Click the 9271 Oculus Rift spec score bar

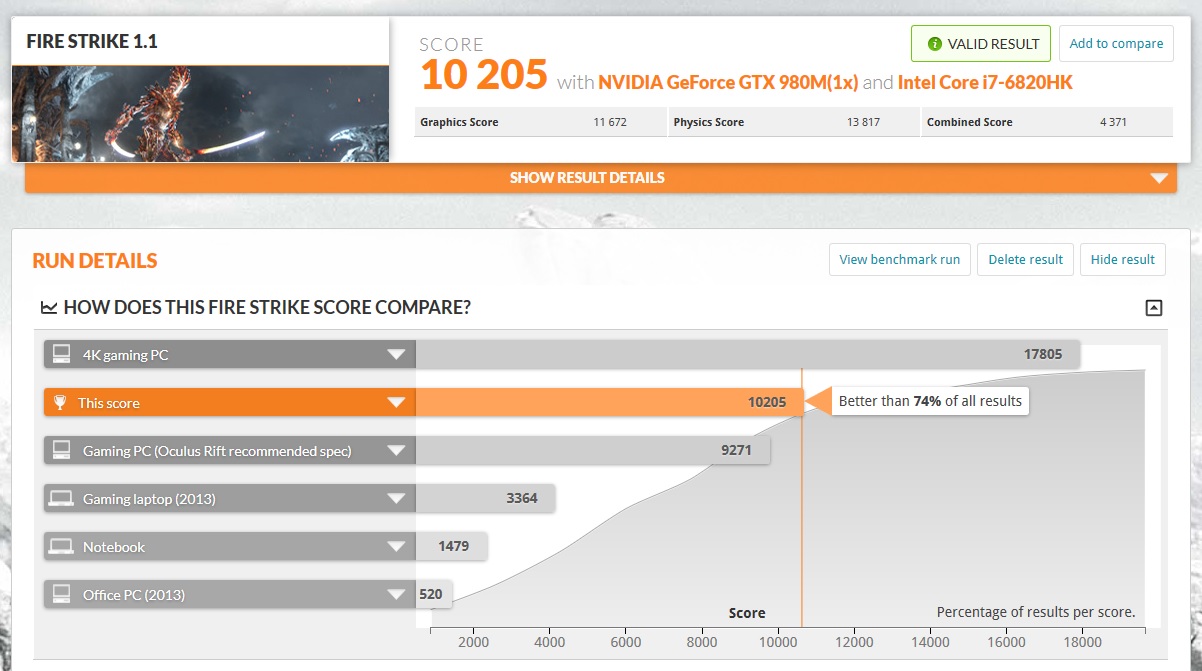coord(592,450)
